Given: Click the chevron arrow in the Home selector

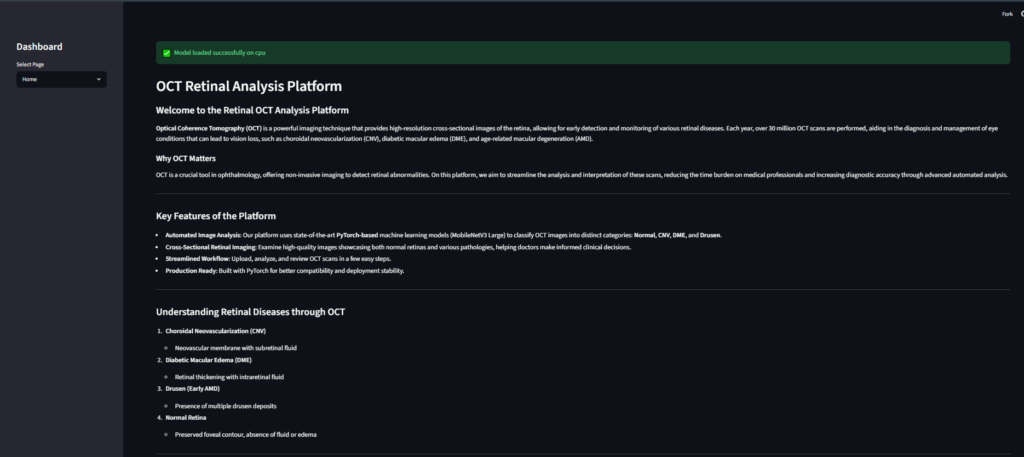Looking at the screenshot, I should 99,79.
